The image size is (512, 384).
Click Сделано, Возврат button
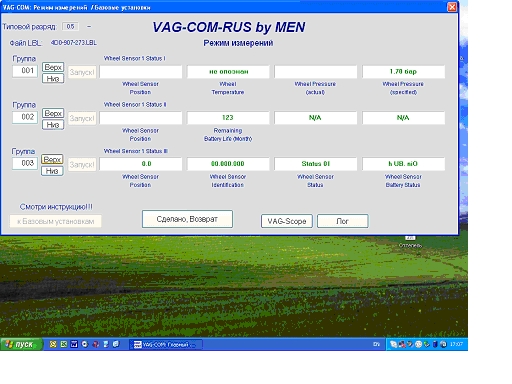[x=187, y=219]
